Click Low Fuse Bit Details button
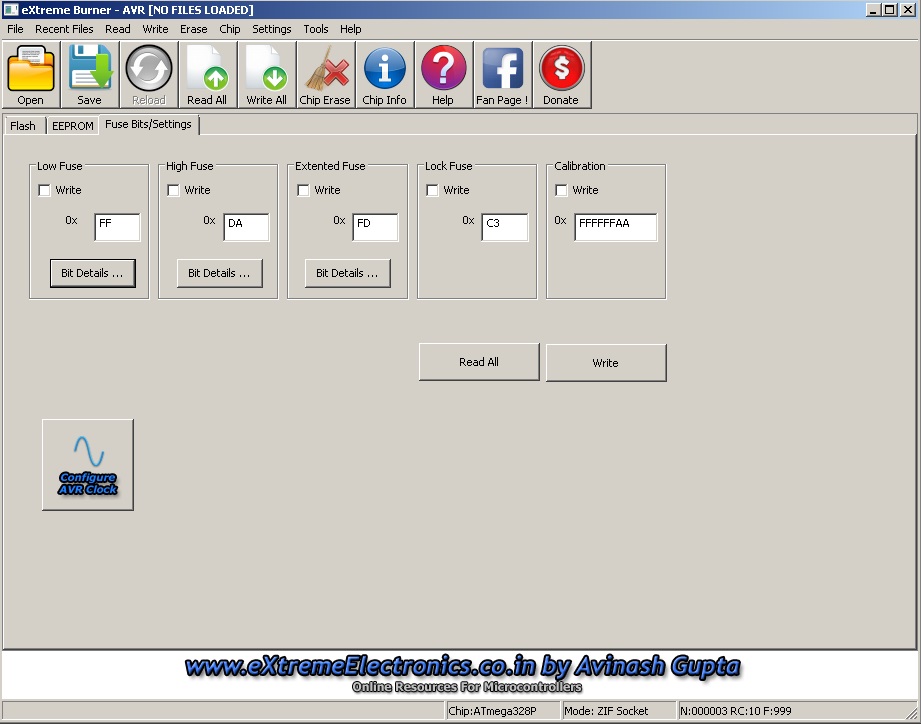The image size is (921, 724). 93,273
